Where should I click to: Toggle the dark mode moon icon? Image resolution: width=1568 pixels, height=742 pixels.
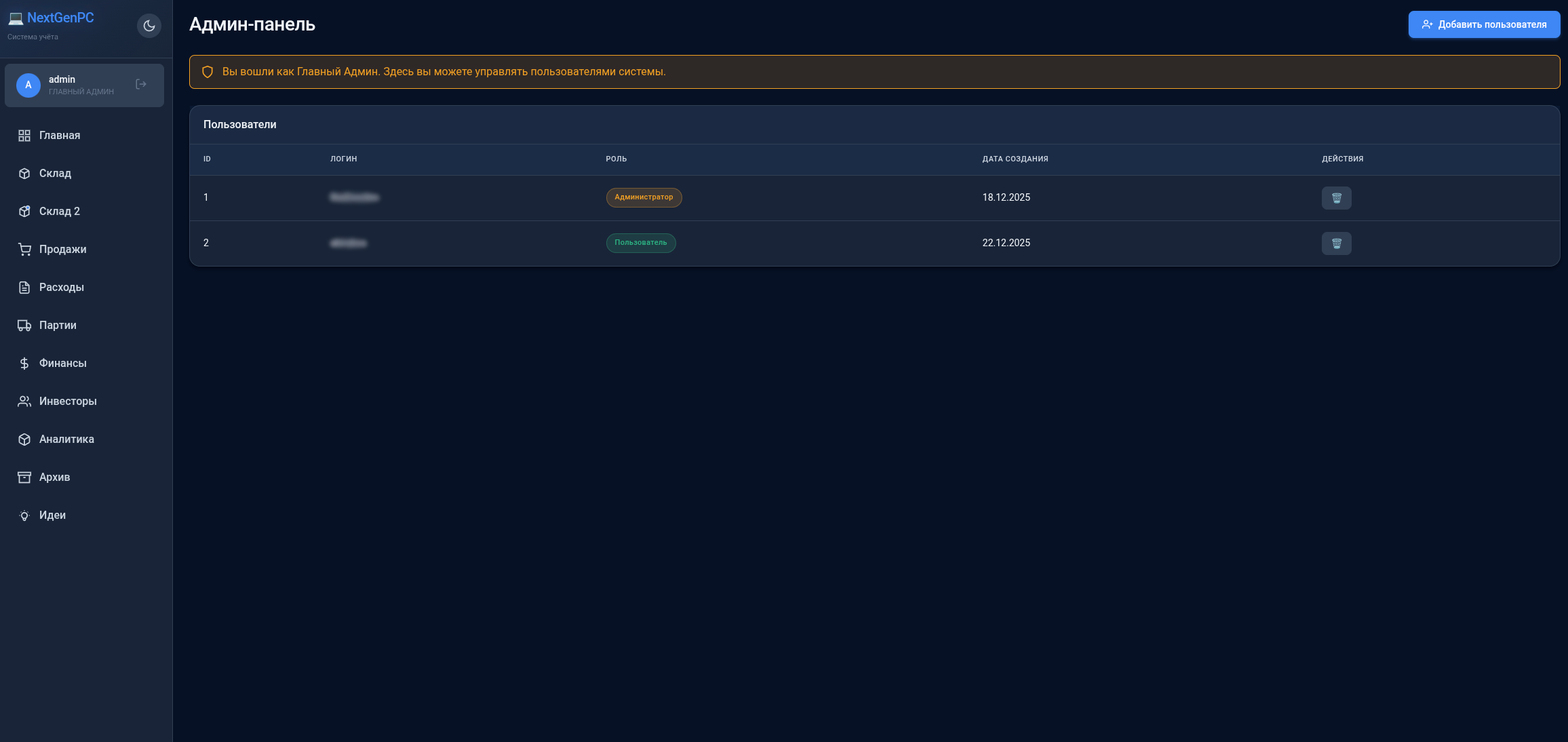point(149,26)
